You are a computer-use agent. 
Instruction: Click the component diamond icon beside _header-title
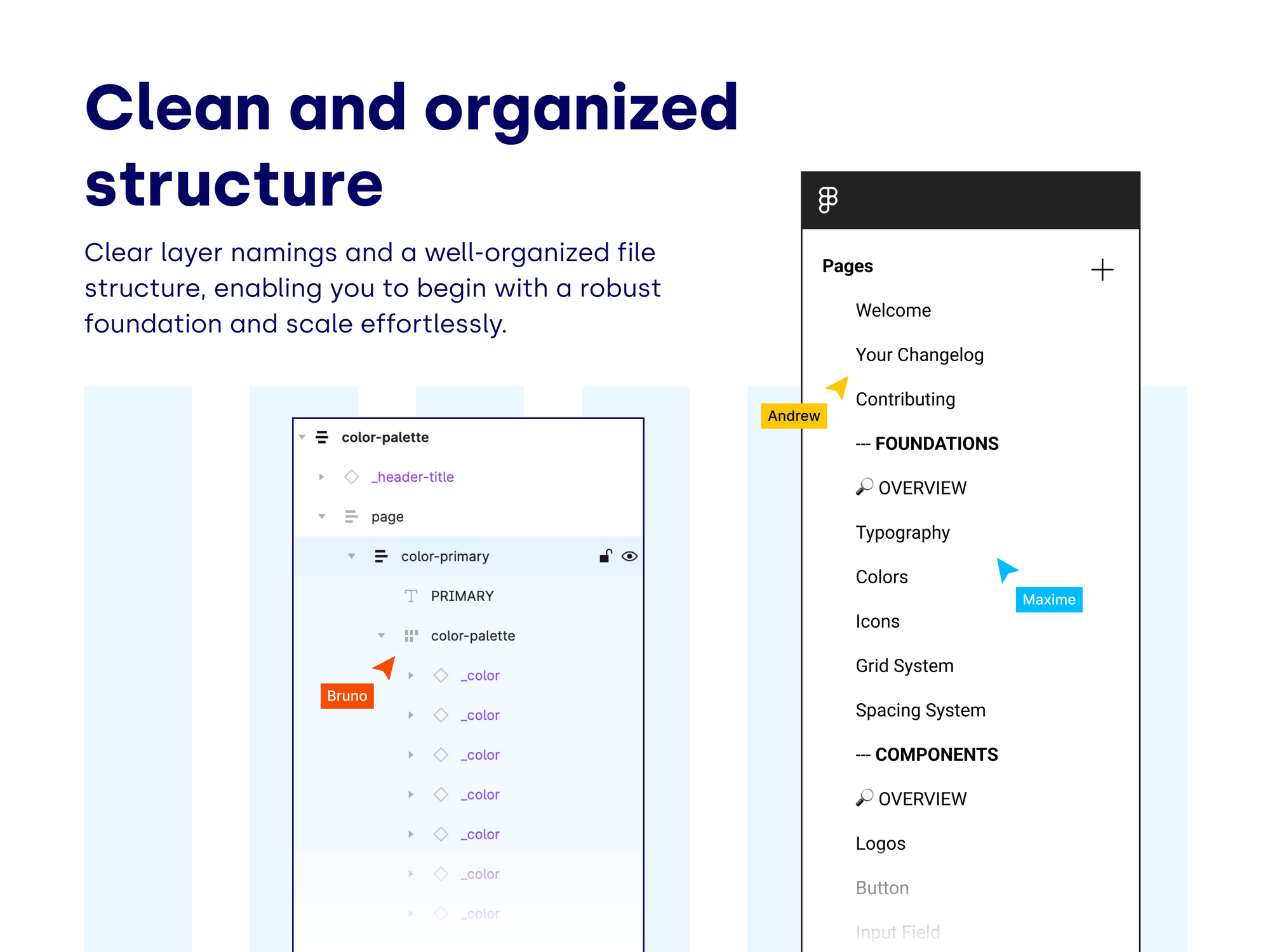coord(352,477)
